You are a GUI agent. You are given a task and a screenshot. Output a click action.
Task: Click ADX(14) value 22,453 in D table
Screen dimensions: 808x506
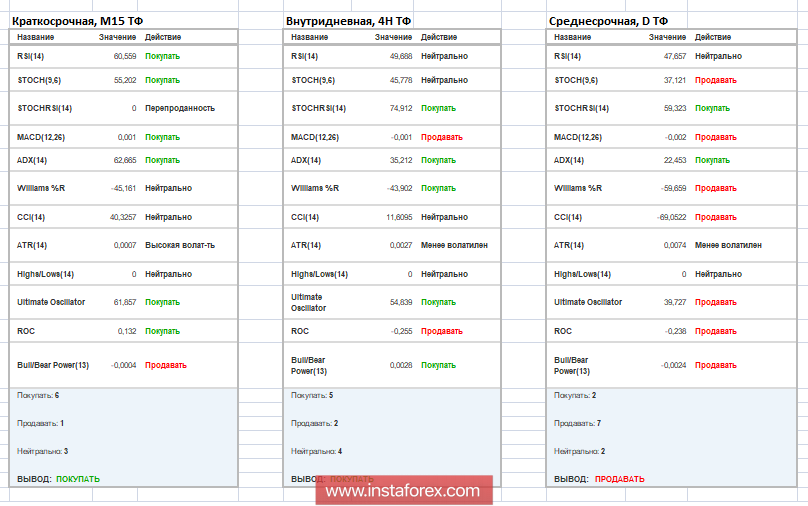(x=675, y=160)
